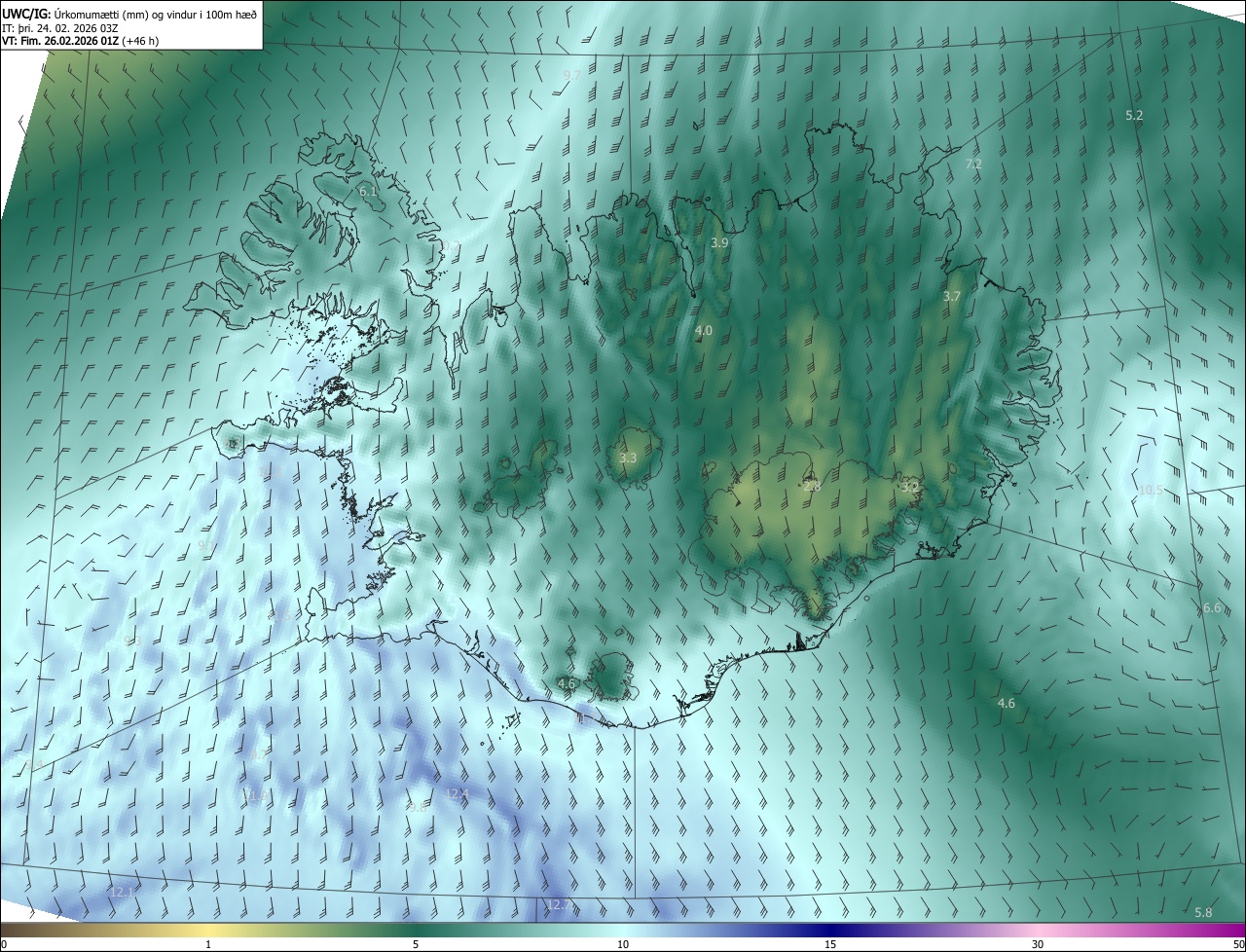Click the 30 tick on the color scale

tap(1038, 944)
